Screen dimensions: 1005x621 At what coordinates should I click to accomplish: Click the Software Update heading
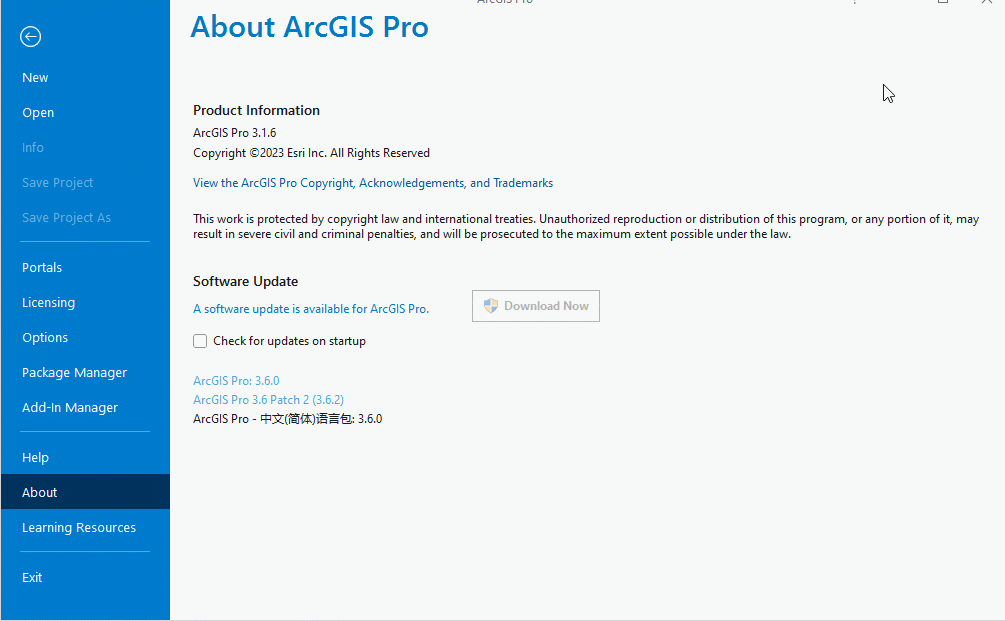245,281
